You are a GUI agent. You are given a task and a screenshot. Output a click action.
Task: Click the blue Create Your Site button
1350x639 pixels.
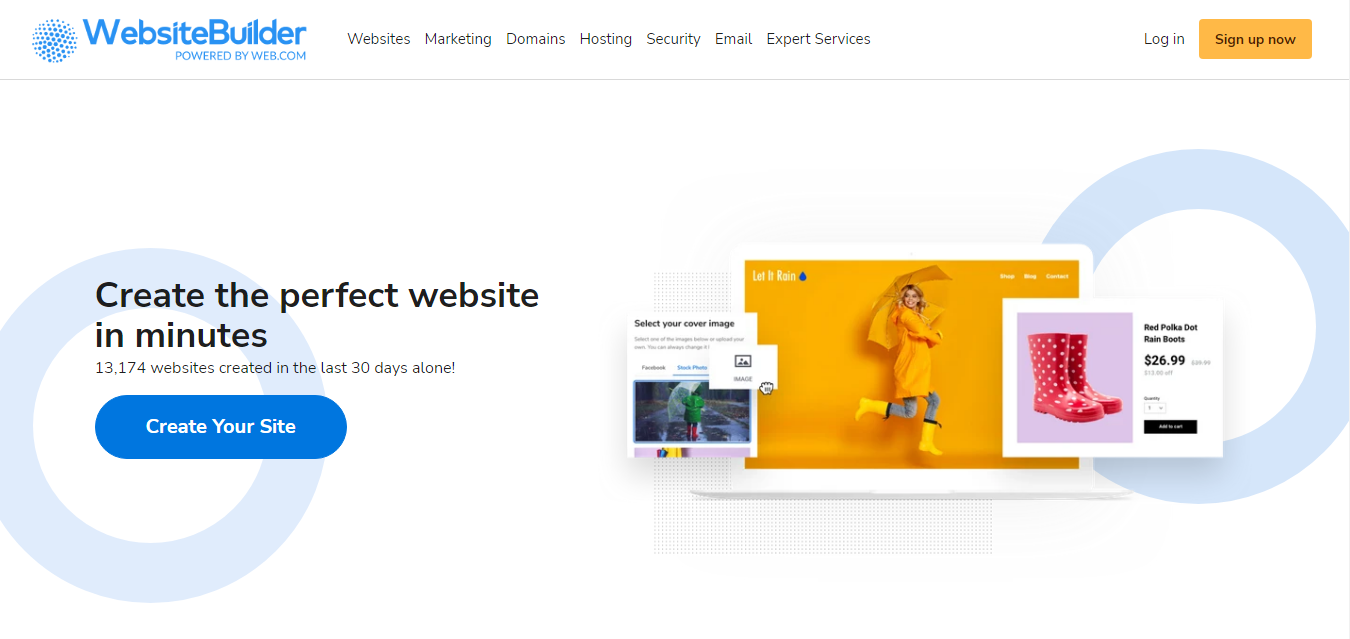tap(221, 427)
